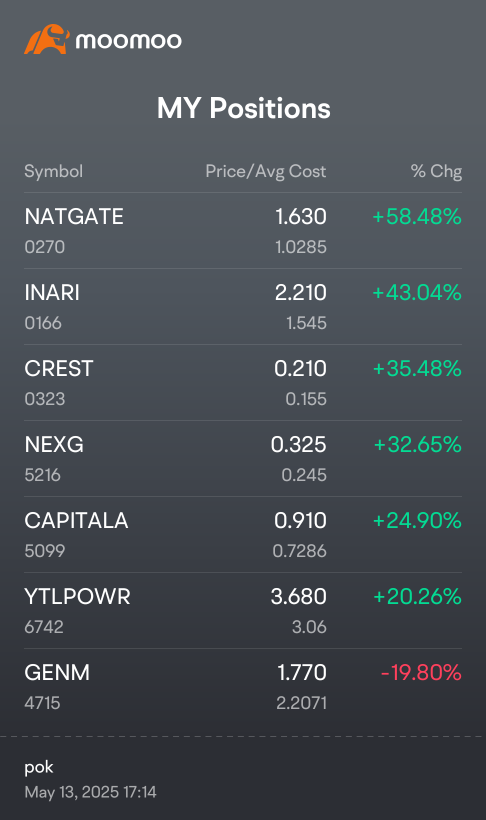Image resolution: width=486 pixels, height=820 pixels.
Task: Open the GENM 4715 position
Action: [x=243, y=687]
